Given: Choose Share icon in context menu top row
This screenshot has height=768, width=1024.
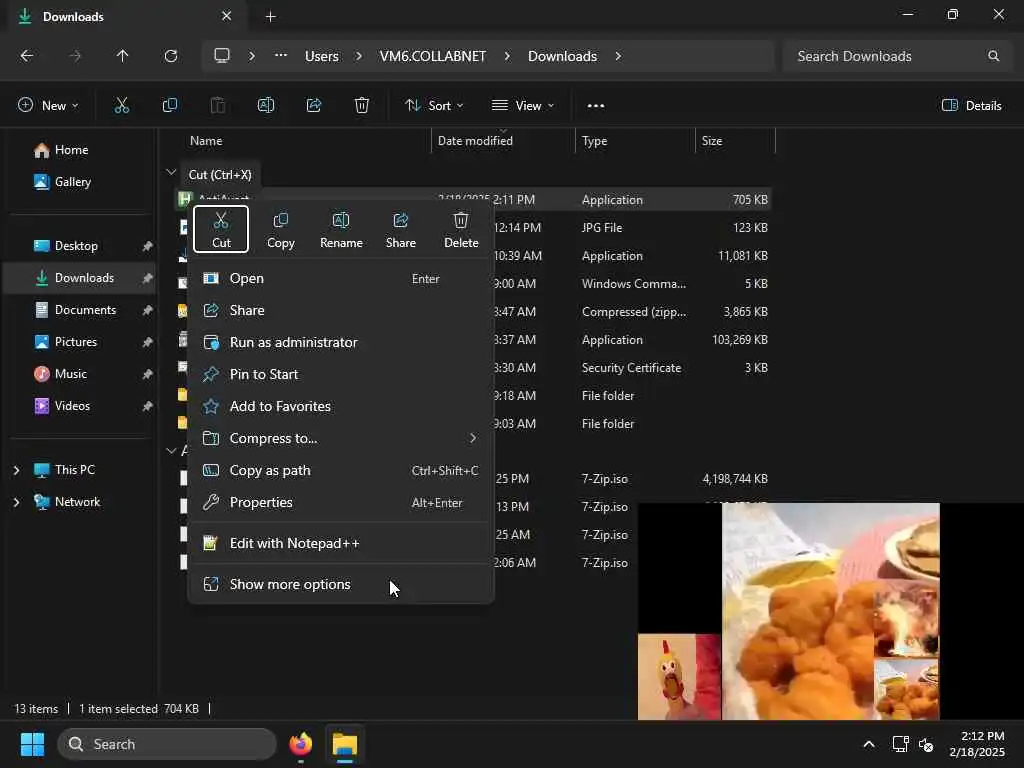Looking at the screenshot, I should [x=401, y=229].
